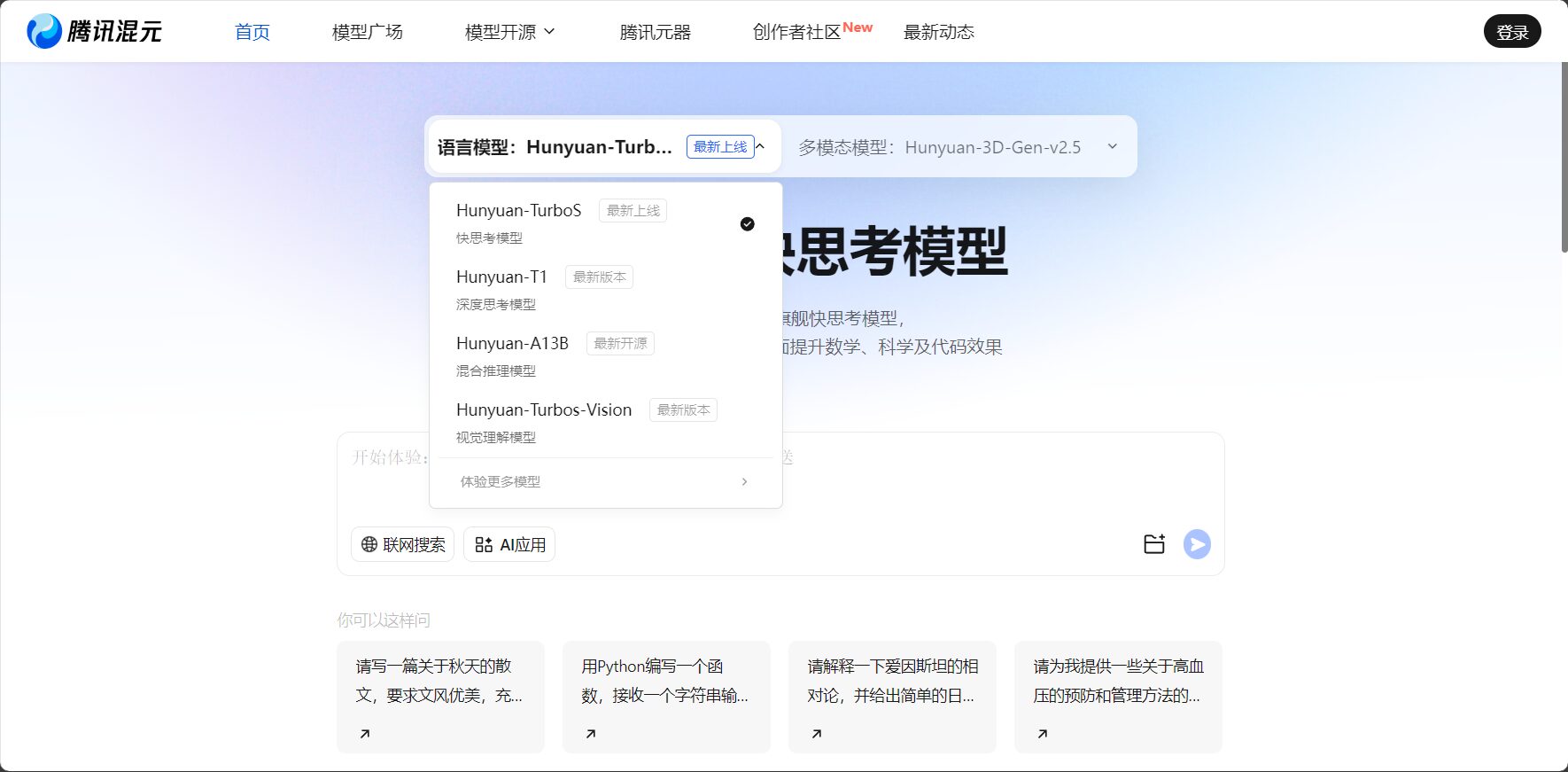Click 最新上线 badge in model selector

(x=720, y=147)
